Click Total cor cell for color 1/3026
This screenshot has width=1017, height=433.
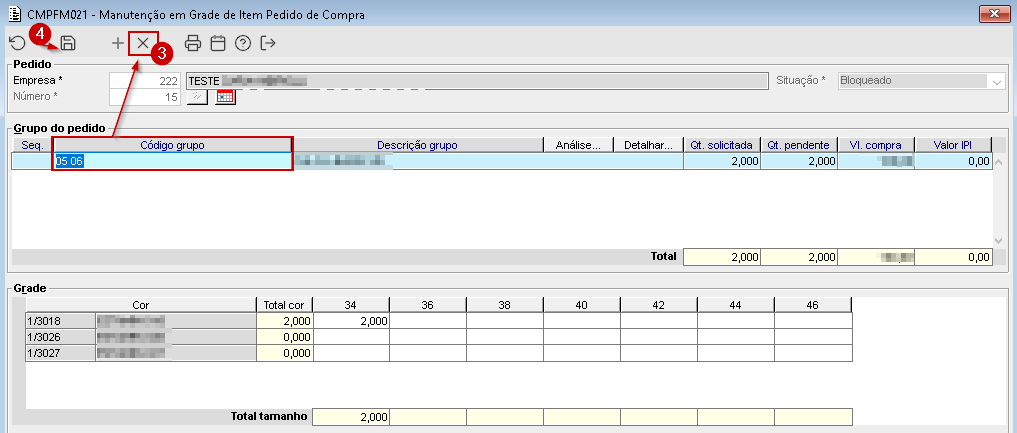pos(285,337)
